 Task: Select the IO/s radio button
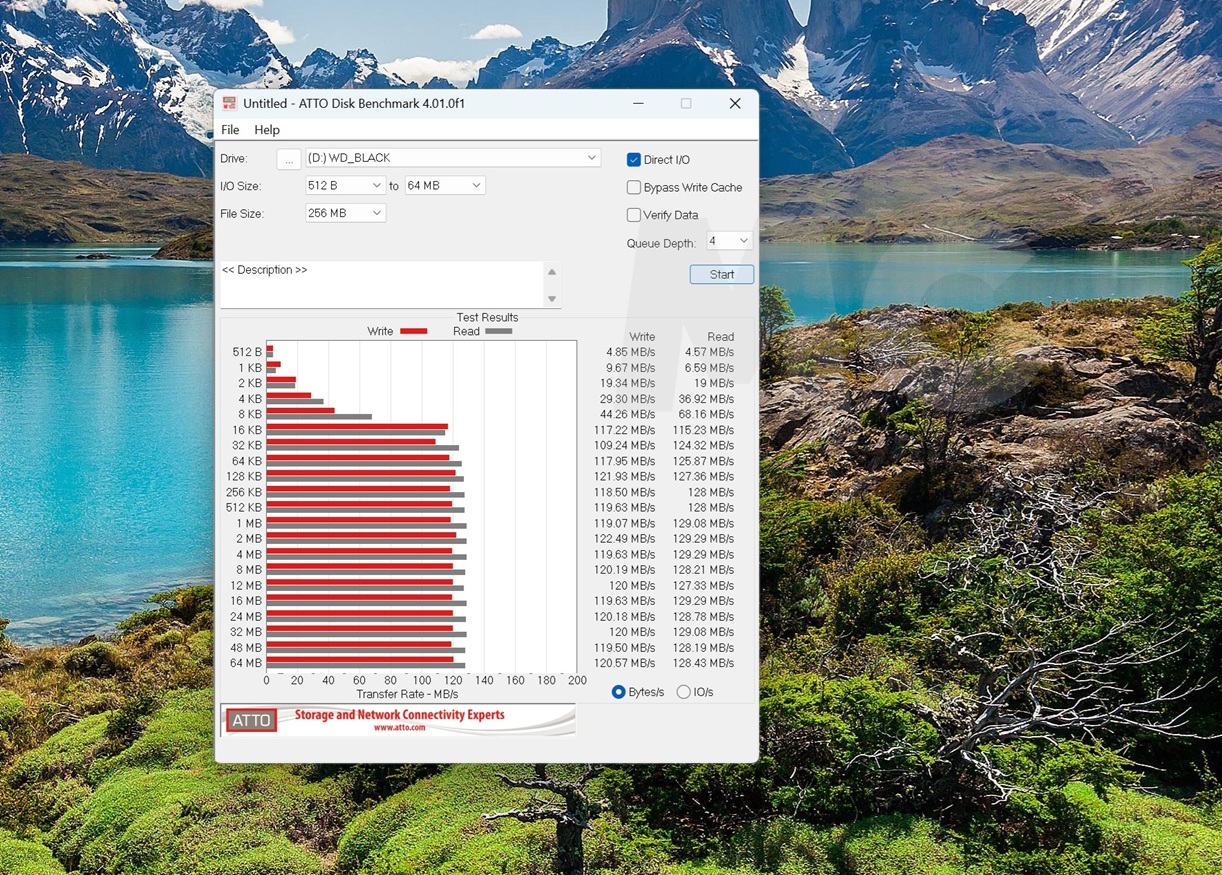tap(684, 692)
